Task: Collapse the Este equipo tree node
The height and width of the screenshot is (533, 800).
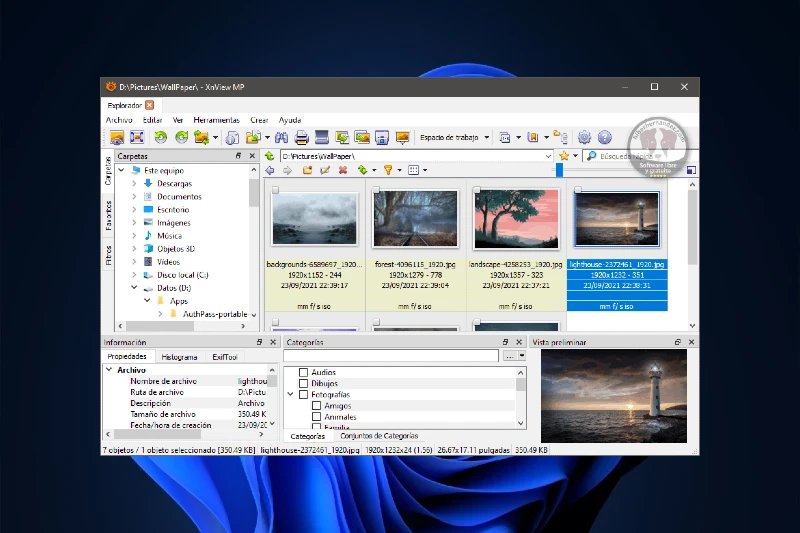Action: (x=121, y=170)
